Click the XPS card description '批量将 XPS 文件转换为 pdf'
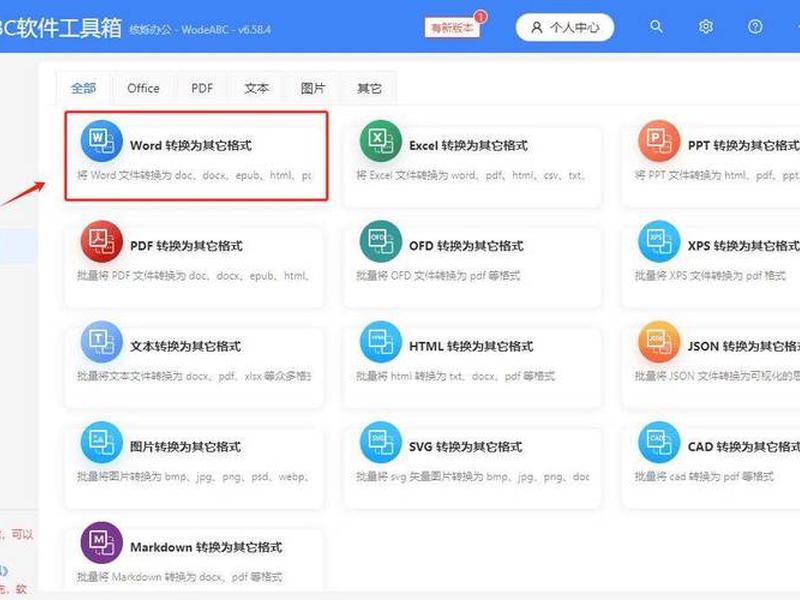The height and width of the screenshot is (600, 800). coord(710,276)
